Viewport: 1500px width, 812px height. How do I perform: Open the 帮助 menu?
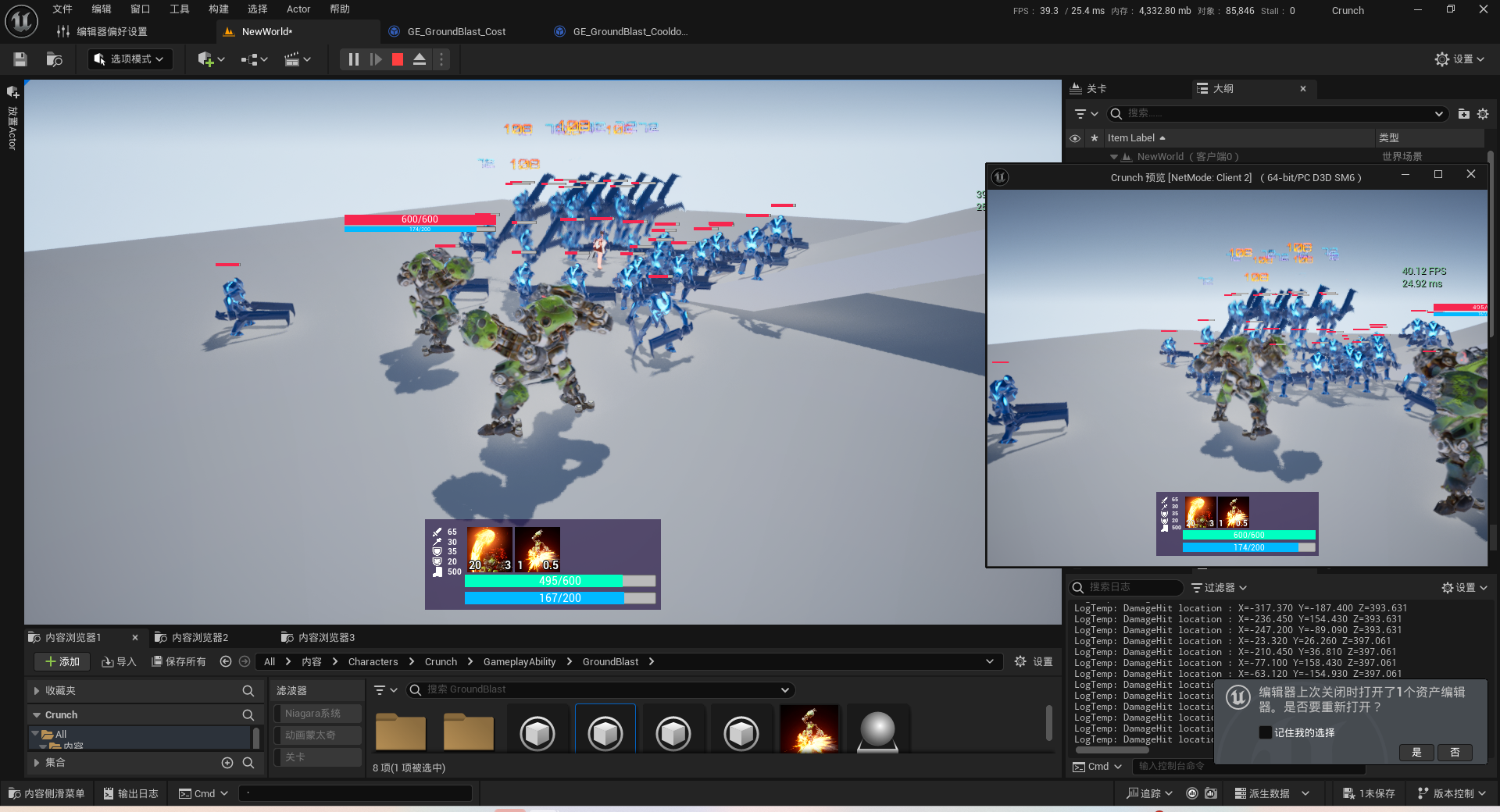[340, 9]
